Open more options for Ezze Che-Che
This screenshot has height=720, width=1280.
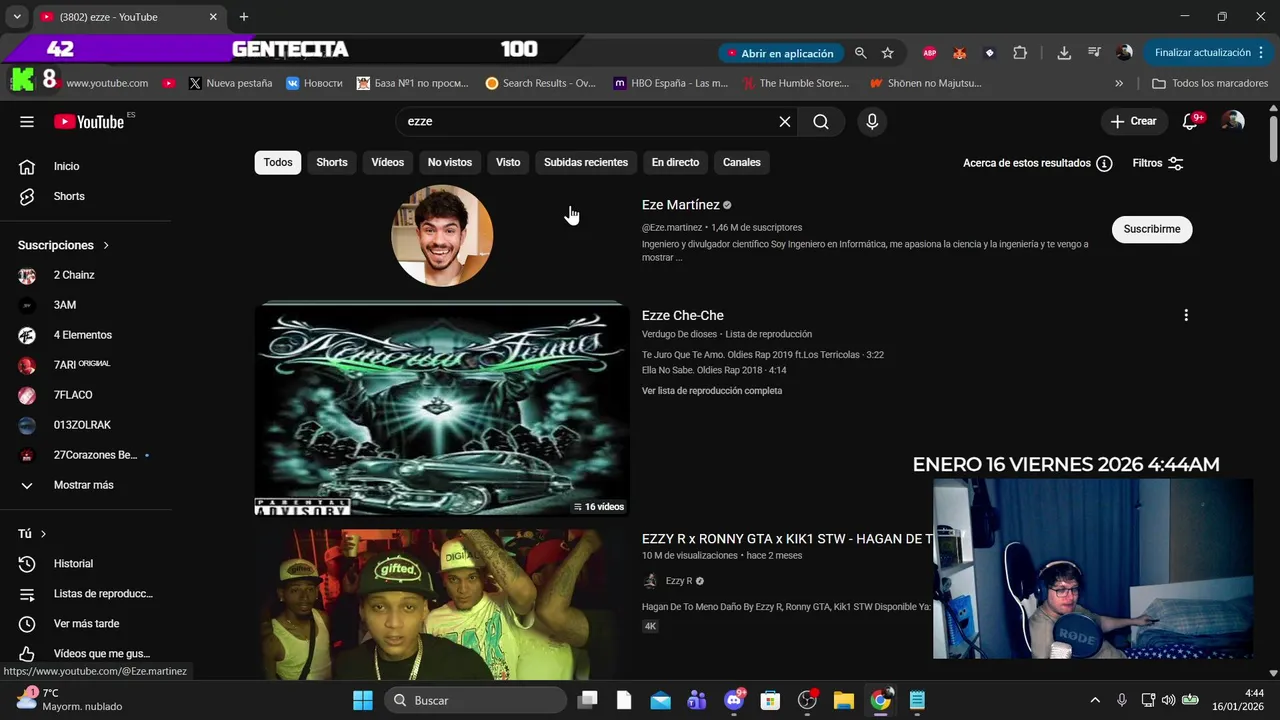(1186, 315)
